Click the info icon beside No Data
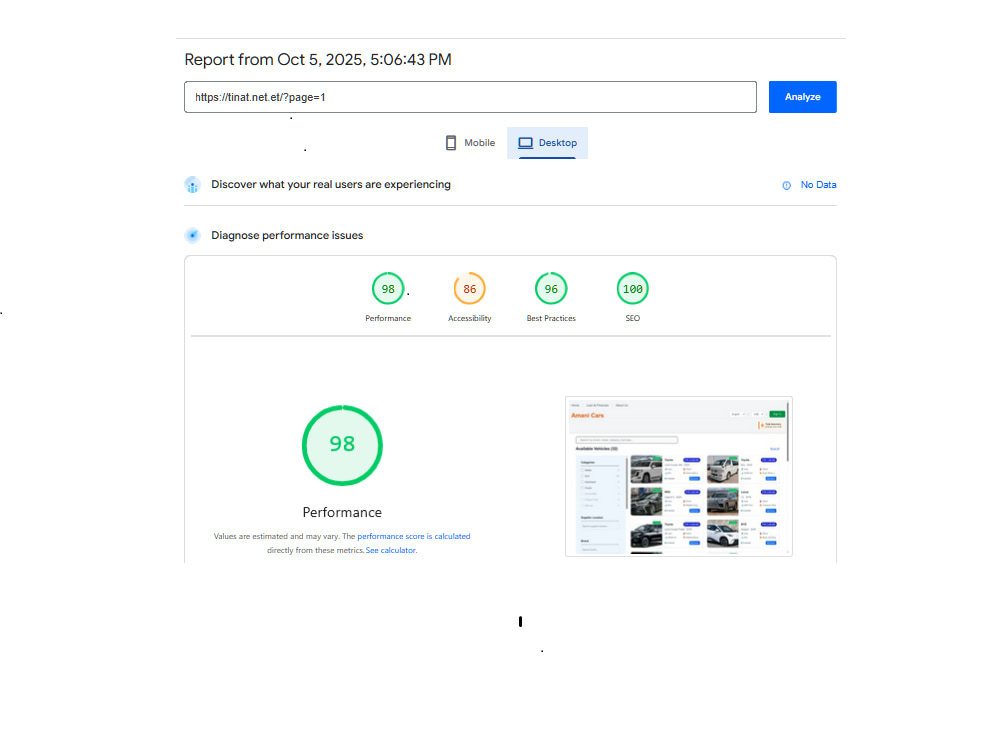The image size is (1000, 750). point(786,186)
